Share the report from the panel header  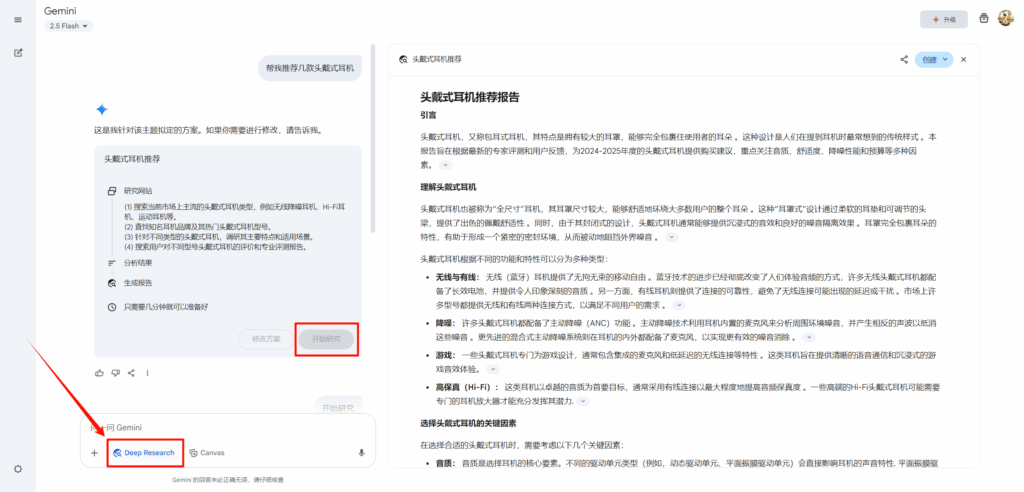click(x=904, y=59)
